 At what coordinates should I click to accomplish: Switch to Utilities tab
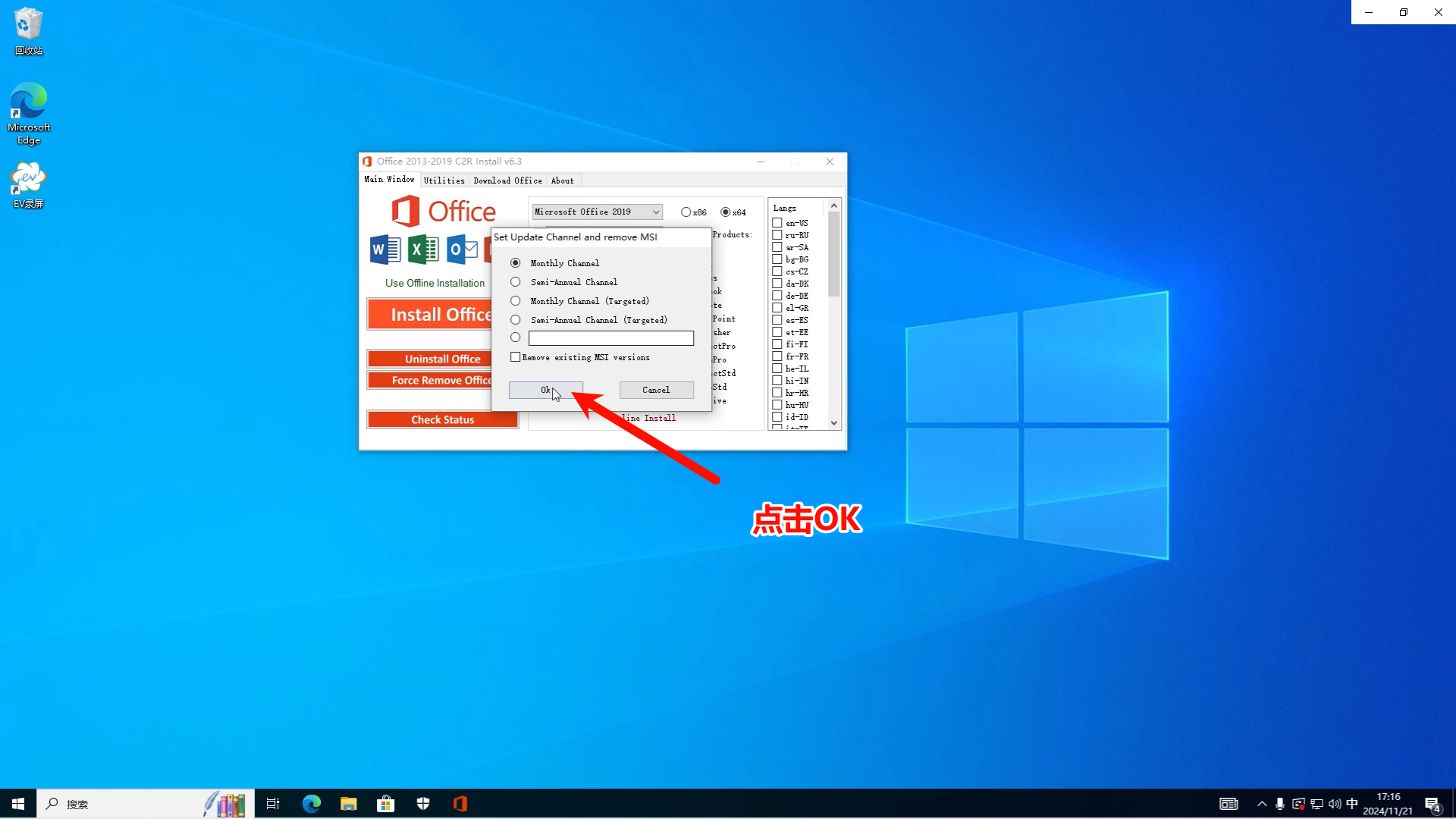pyautogui.click(x=444, y=180)
